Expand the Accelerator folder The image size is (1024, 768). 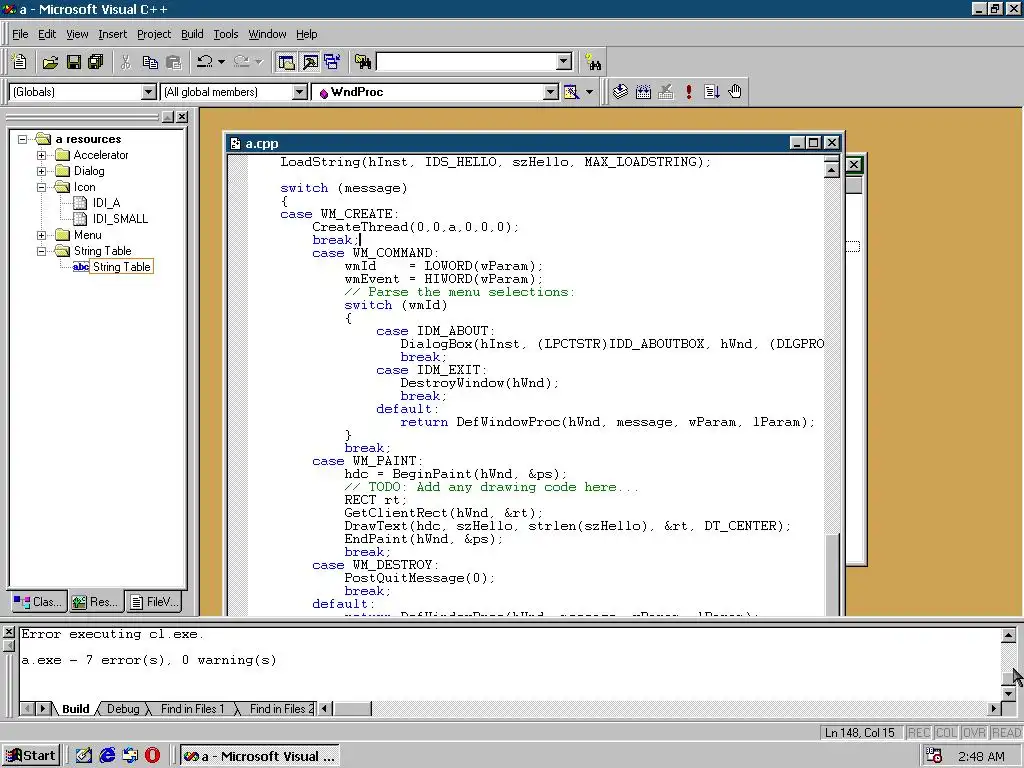point(41,155)
